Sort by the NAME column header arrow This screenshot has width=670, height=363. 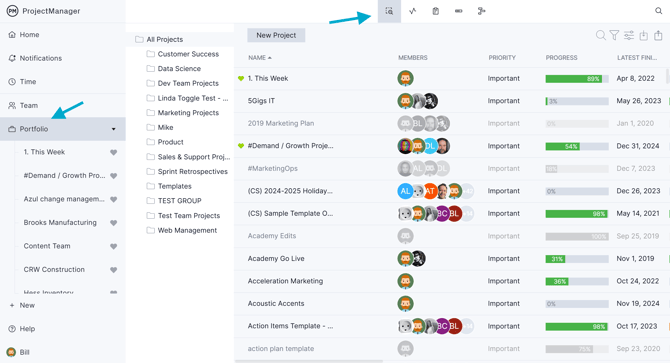(270, 58)
